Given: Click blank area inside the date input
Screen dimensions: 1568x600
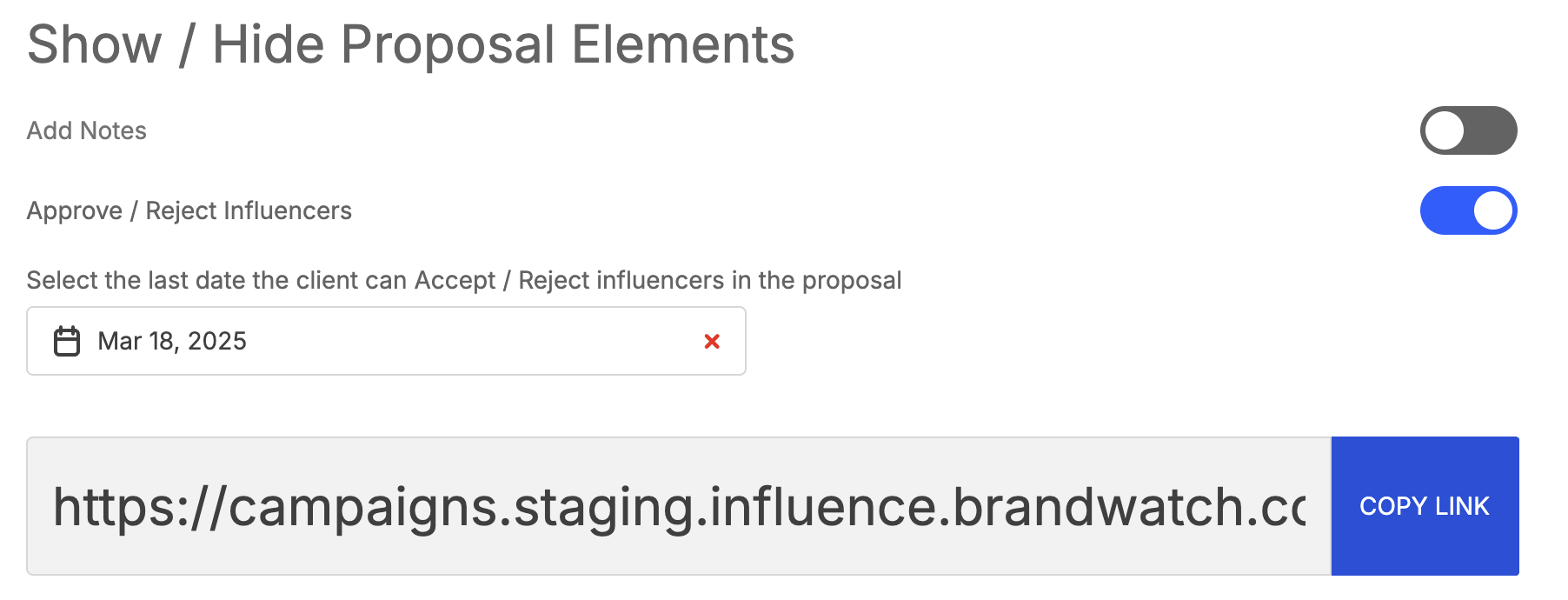Looking at the screenshot, I should click(469, 341).
